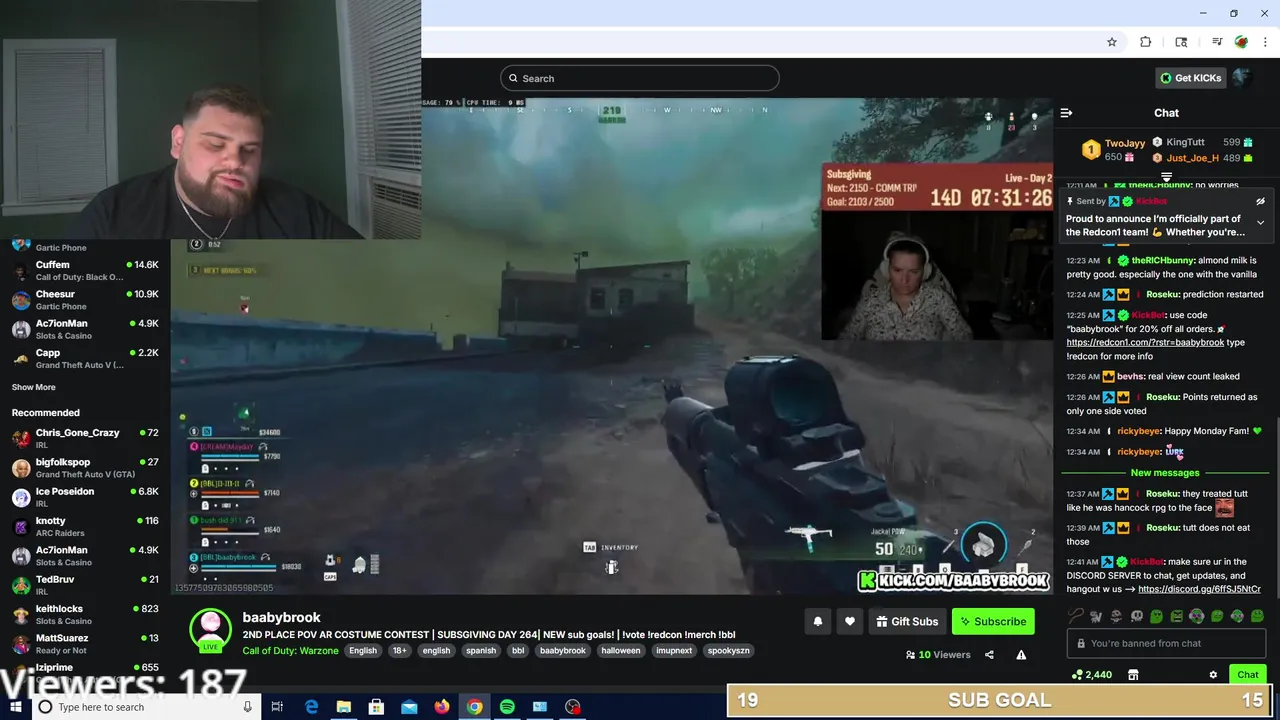Click the Get KICKs button

tap(1191, 78)
